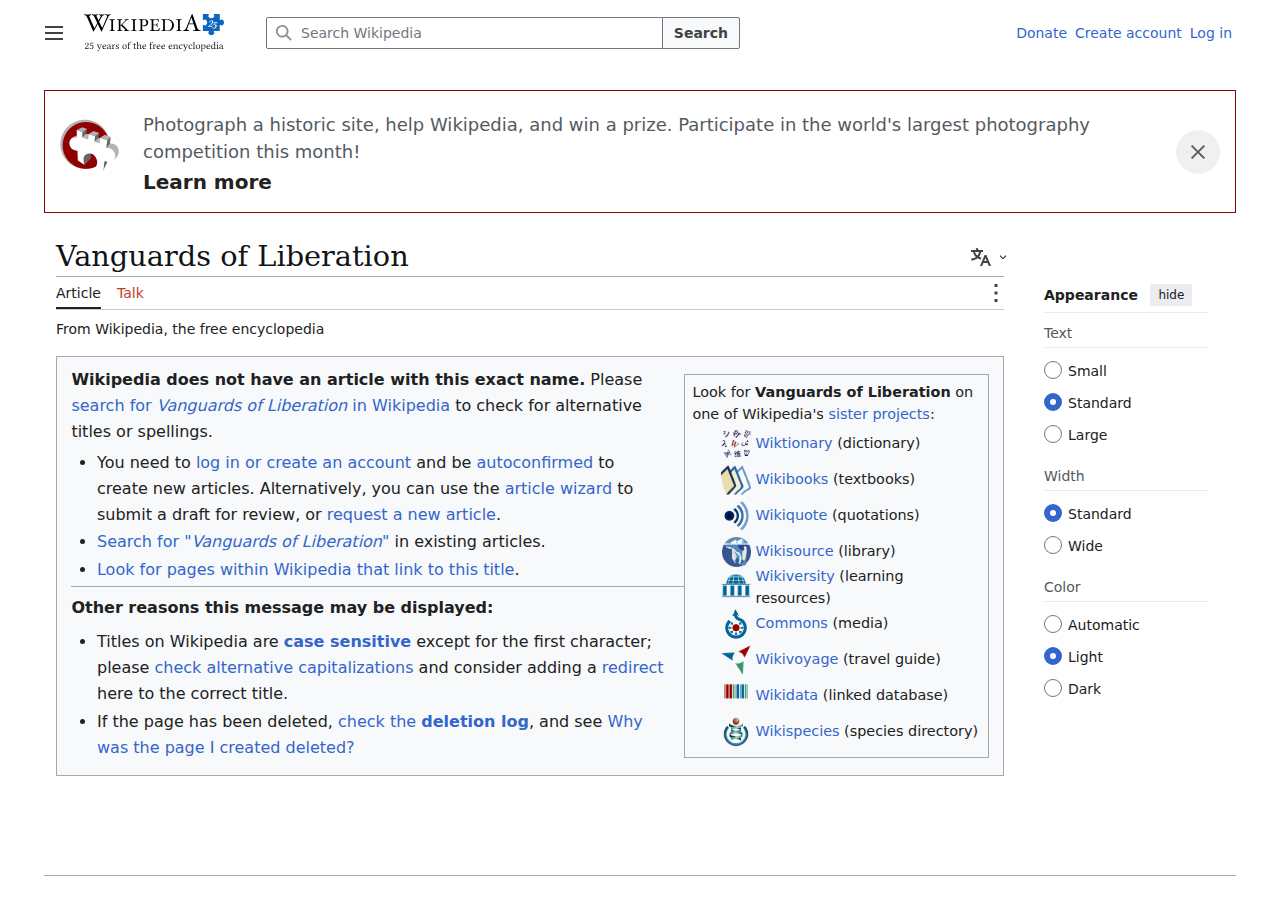Click the Wiktionary icon
1280x900 pixels.
pyautogui.click(x=736, y=443)
